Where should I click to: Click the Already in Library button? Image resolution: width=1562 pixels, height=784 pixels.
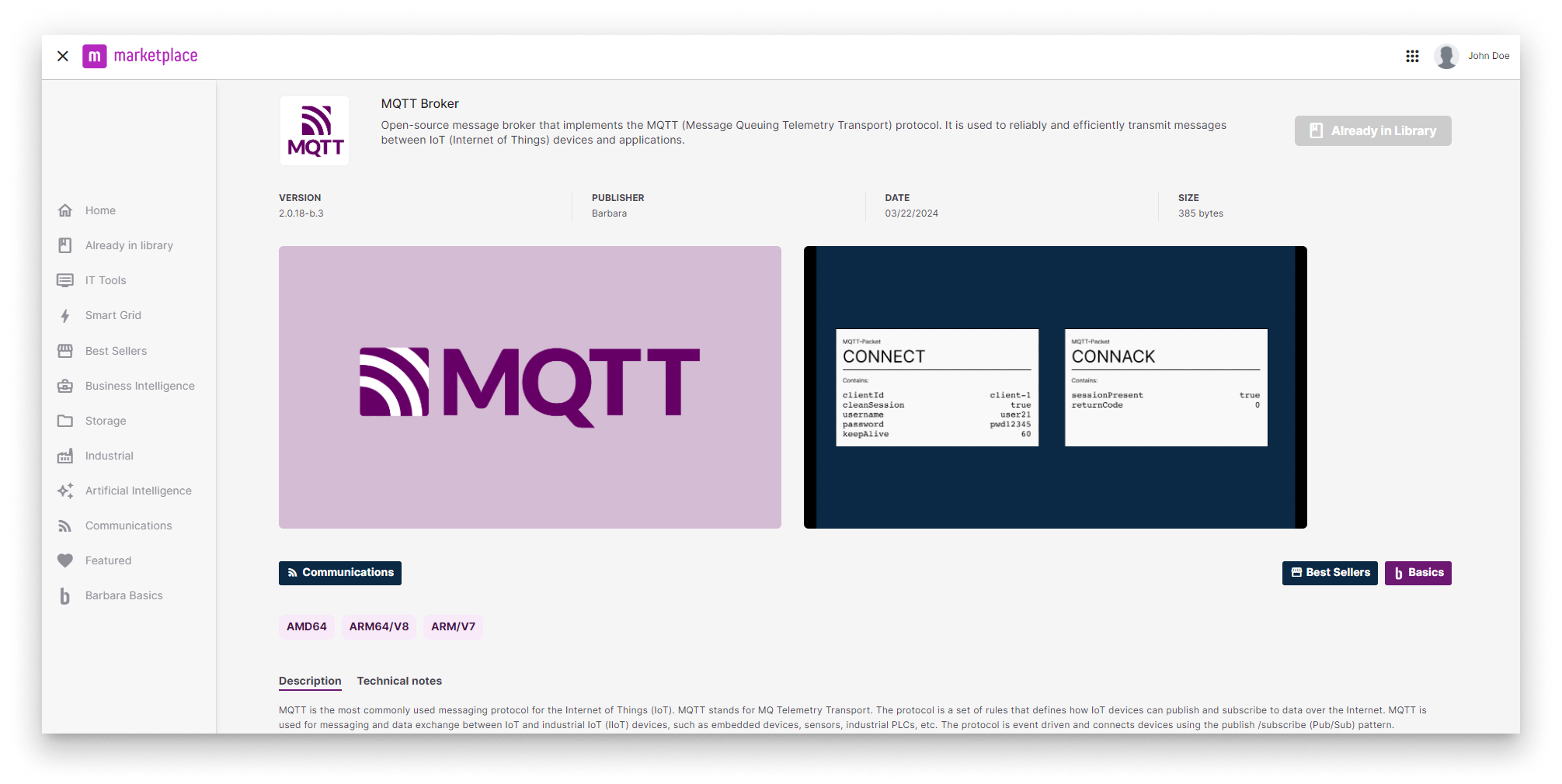point(1372,130)
